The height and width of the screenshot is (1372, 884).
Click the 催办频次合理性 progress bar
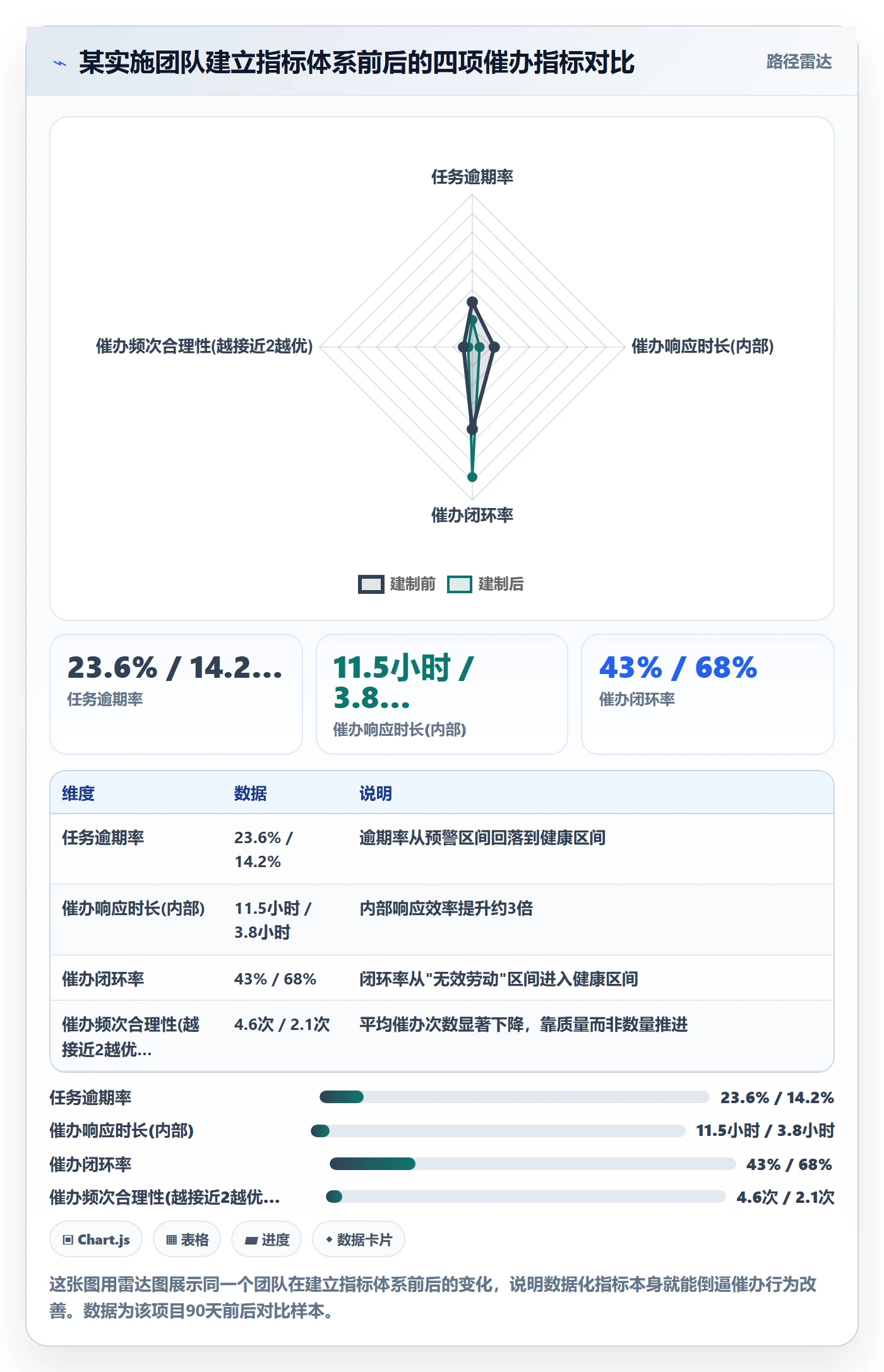point(526,1197)
